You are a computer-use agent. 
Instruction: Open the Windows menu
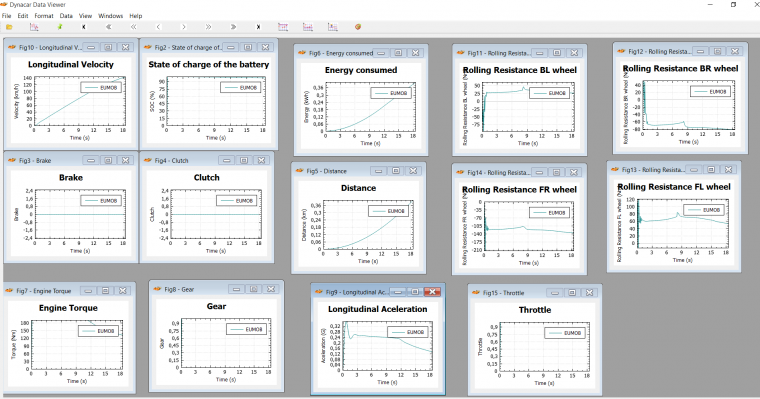(111, 16)
